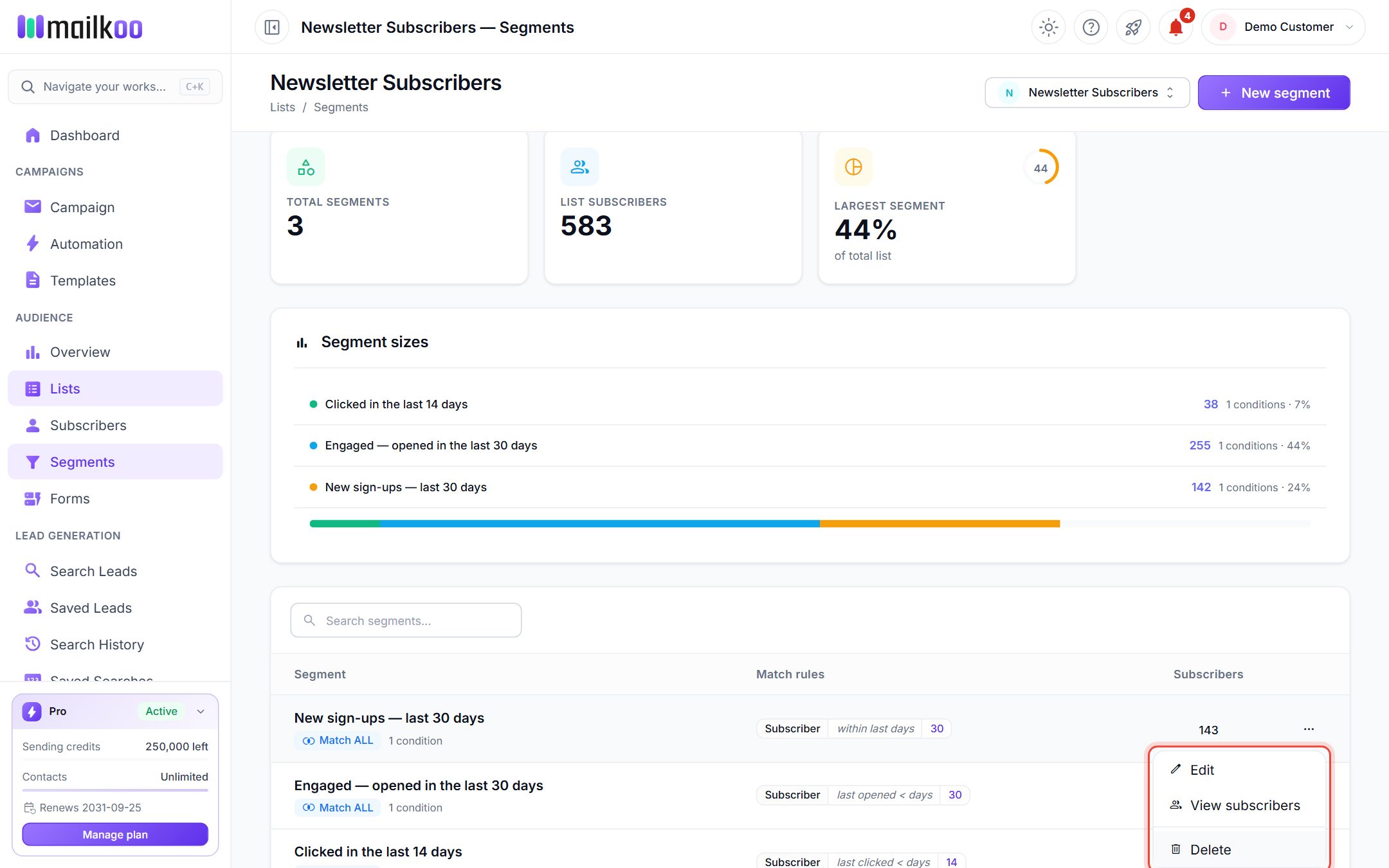Open Search Leads
This screenshot has width=1389, height=868.
[115, 571]
